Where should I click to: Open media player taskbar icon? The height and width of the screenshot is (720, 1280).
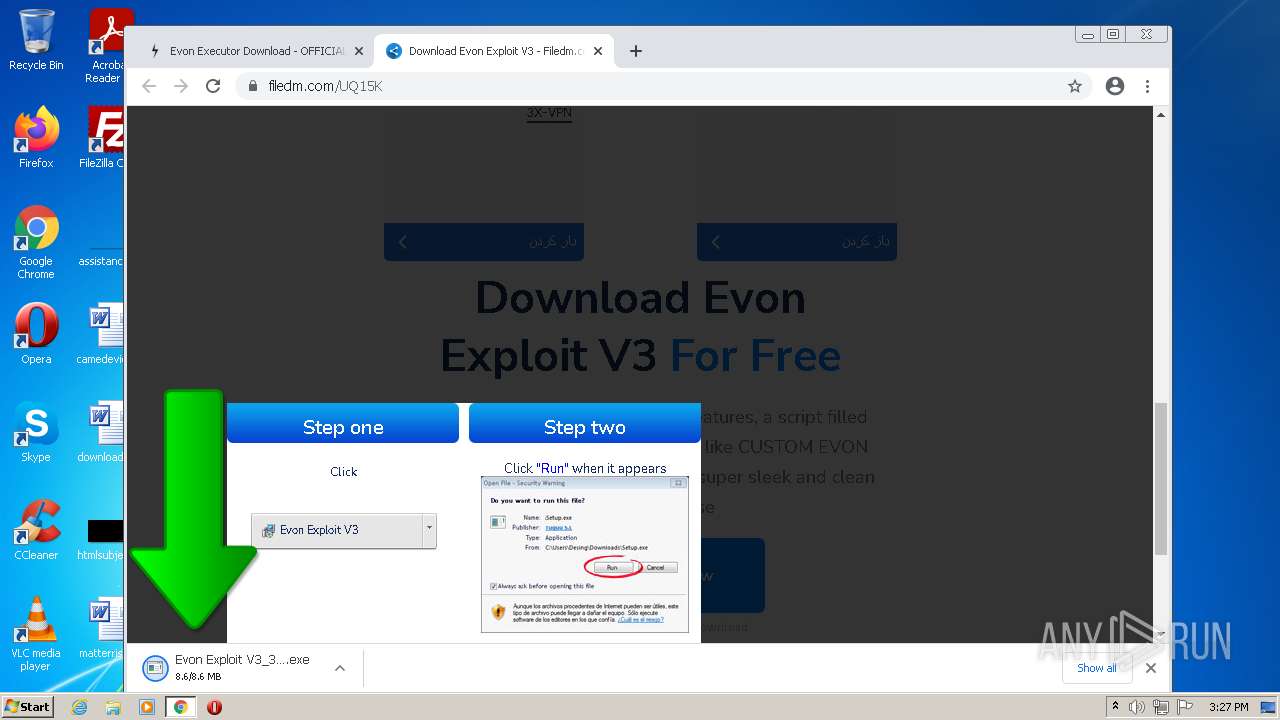tap(147, 707)
